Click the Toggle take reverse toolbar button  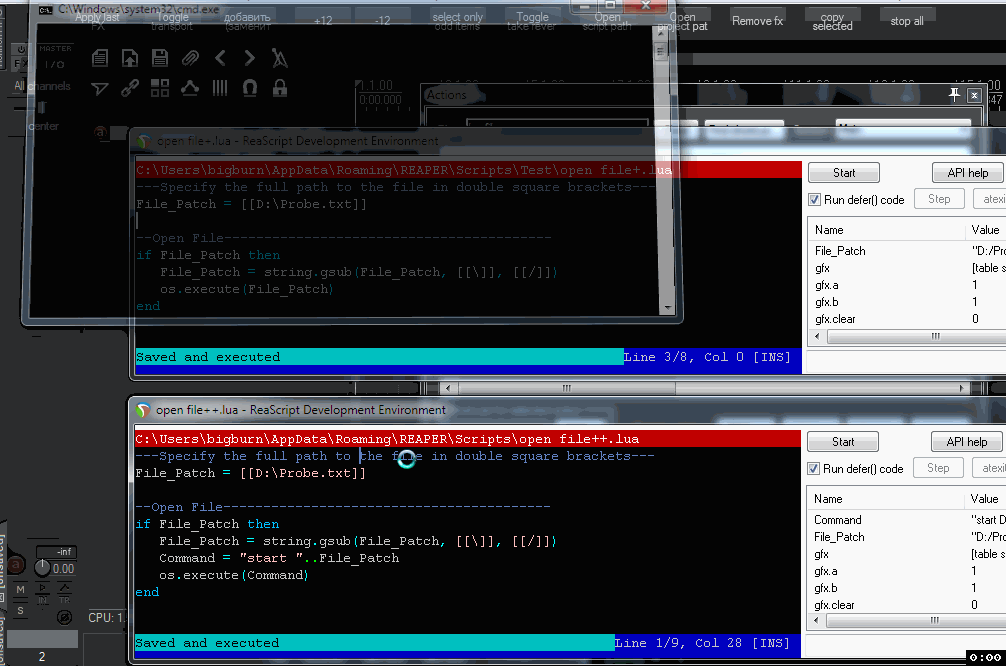click(532, 21)
